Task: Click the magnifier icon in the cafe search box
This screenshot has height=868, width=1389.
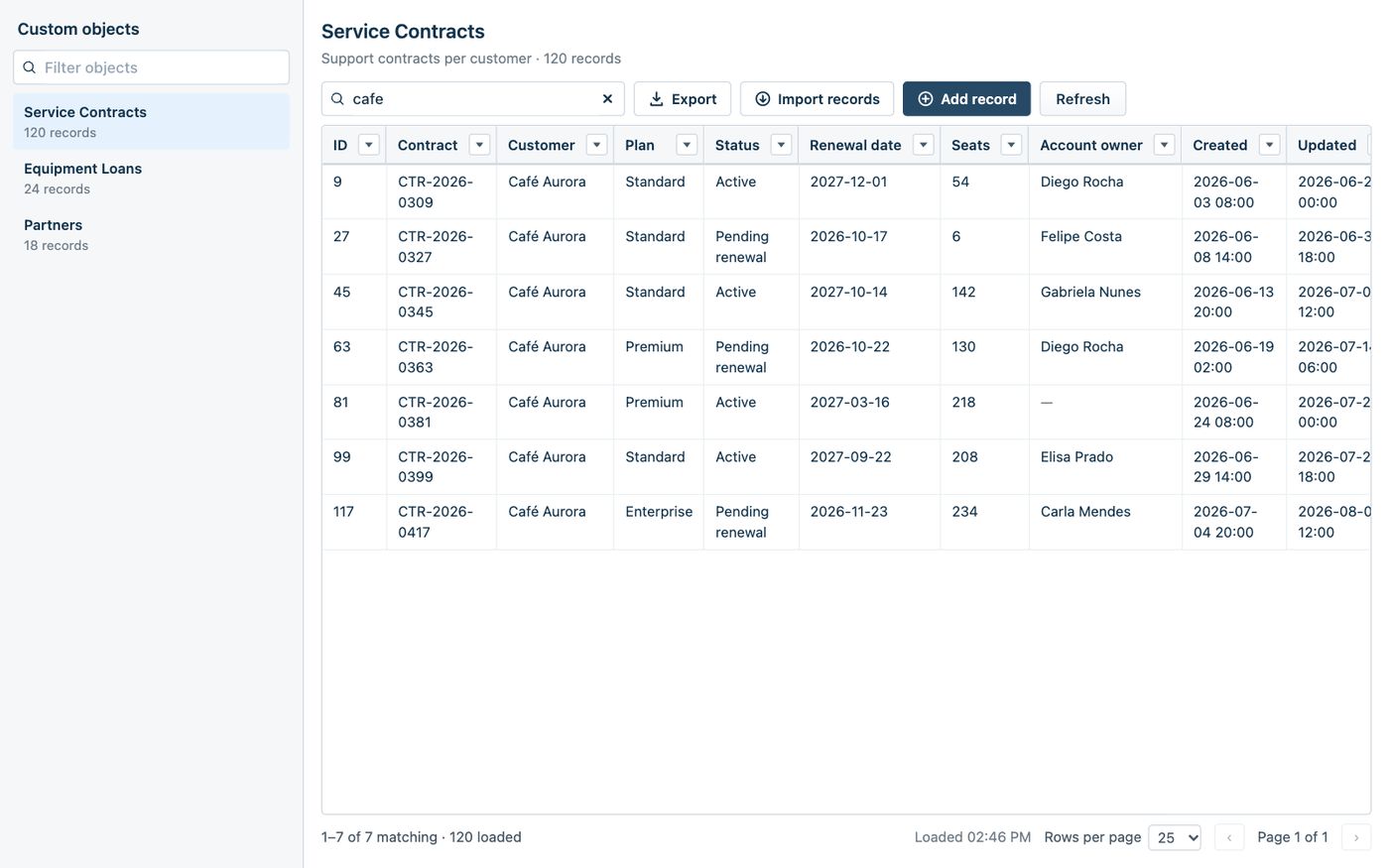Action: click(x=337, y=99)
